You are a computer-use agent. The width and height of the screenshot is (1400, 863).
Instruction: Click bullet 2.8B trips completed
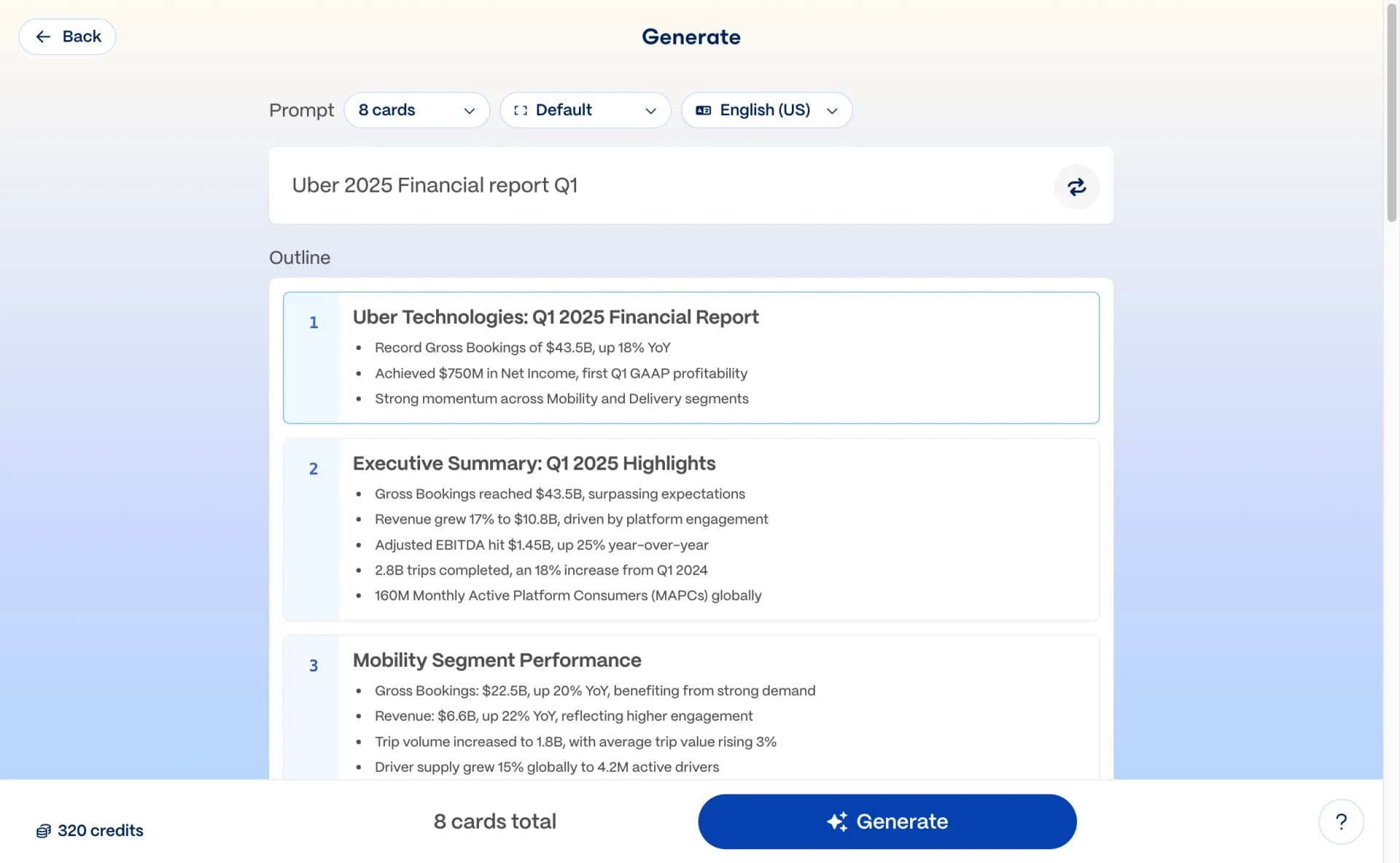pyautogui.click(x=541, y=570)
